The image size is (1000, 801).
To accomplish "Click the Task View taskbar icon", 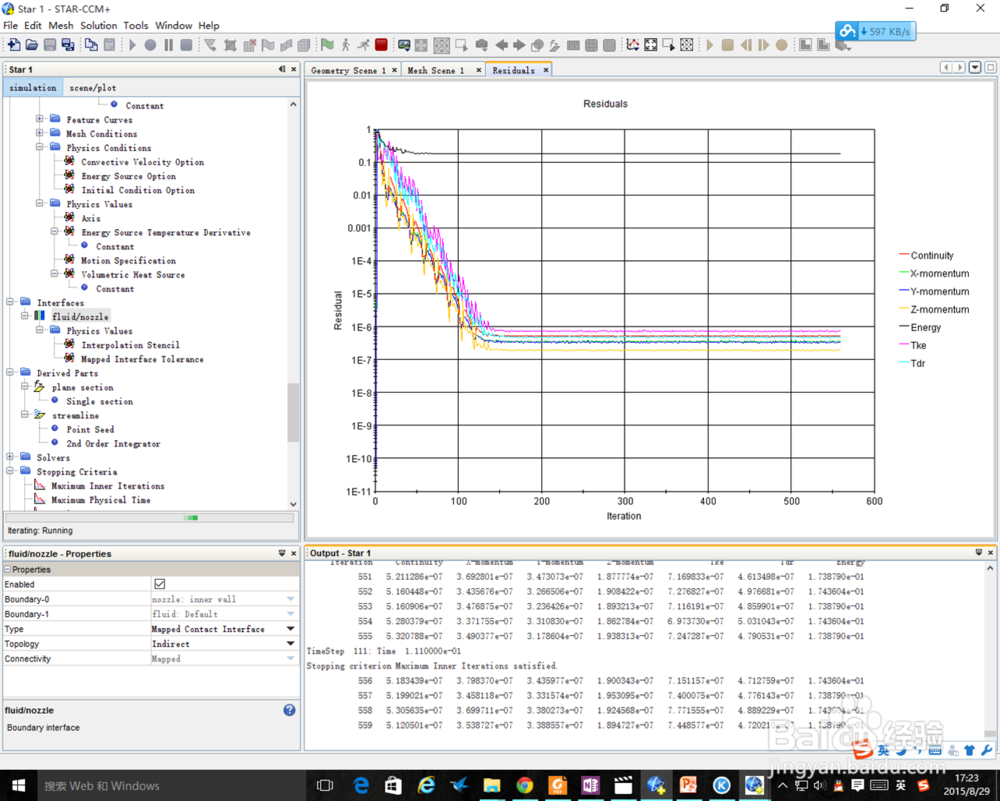I will (x=325, y=785).
